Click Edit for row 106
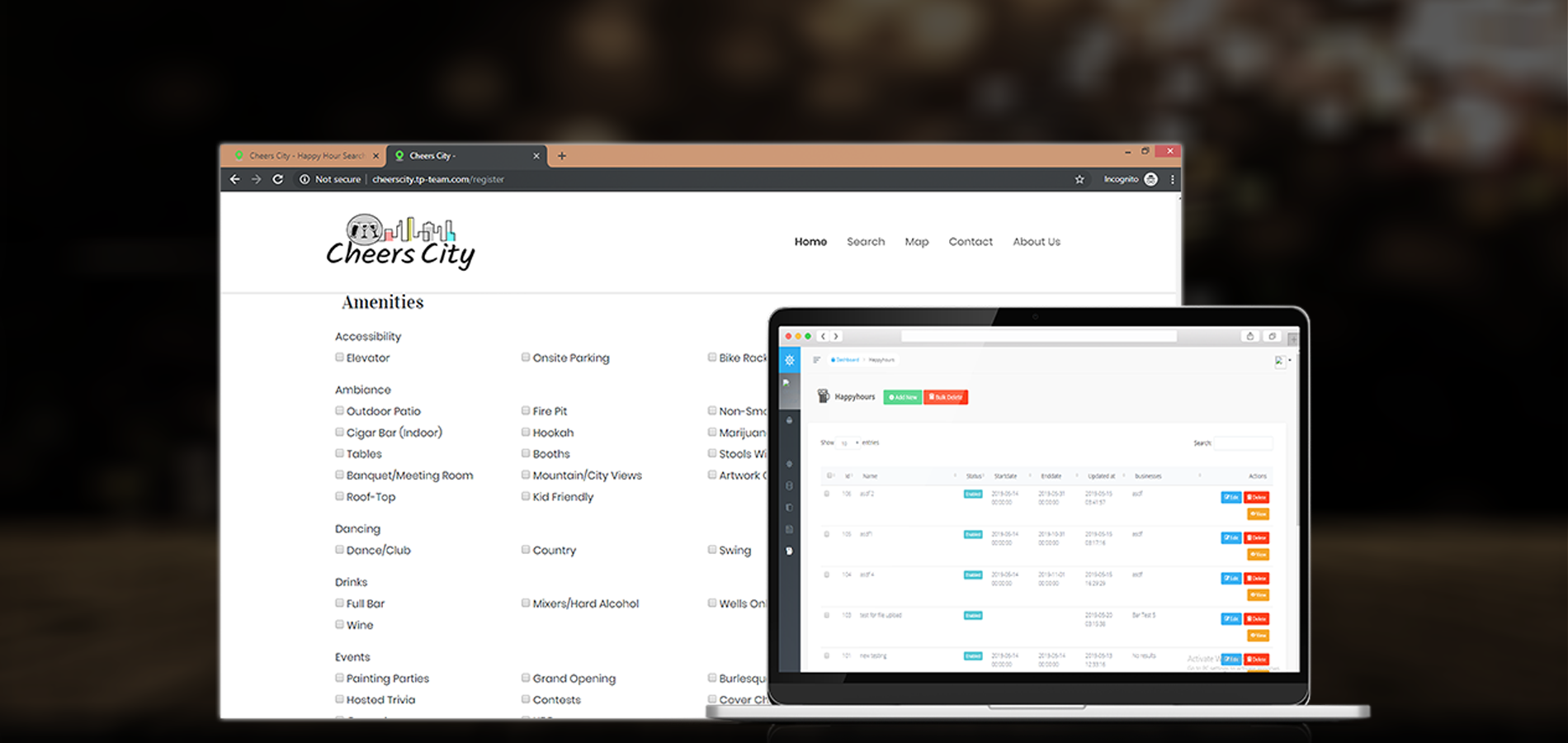1568x743 pixels. click(1231, 497)
